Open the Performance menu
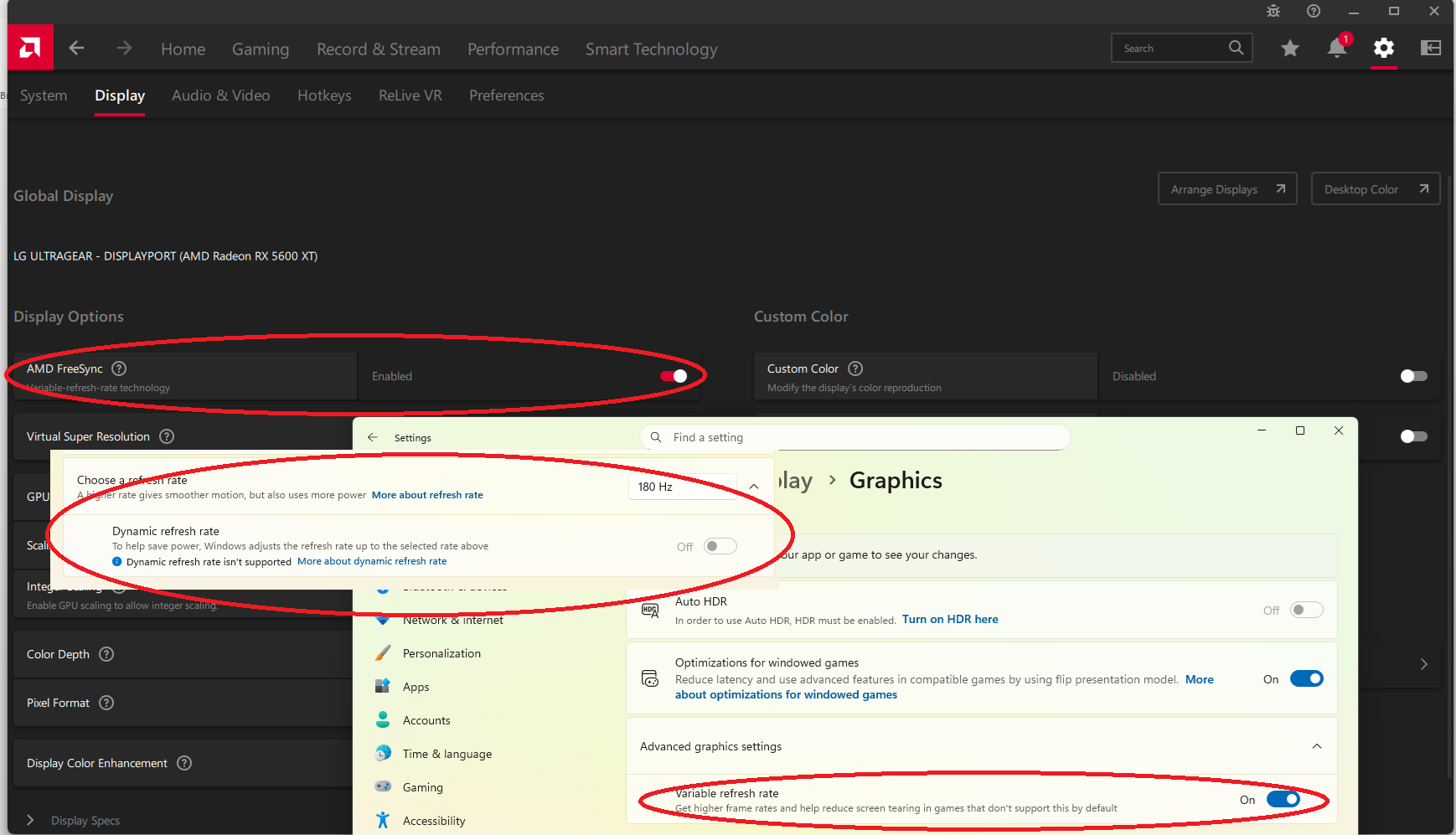 point(513,49)
